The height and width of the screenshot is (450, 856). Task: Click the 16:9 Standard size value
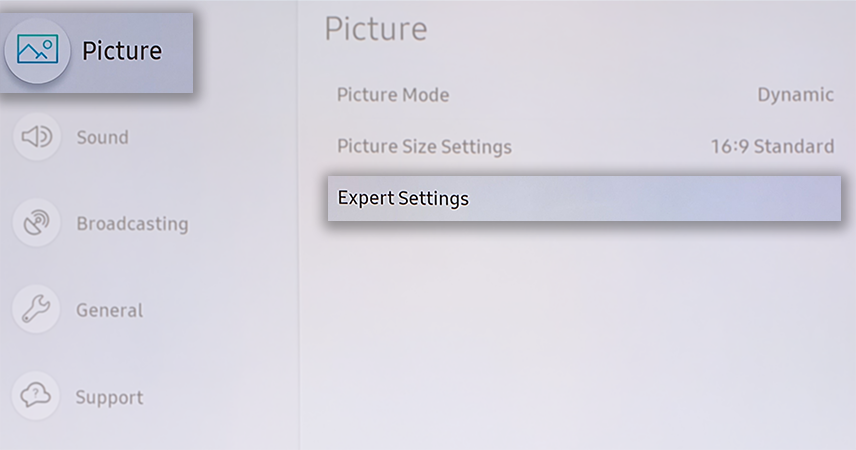pyautogui.click(x=772, y=146)
